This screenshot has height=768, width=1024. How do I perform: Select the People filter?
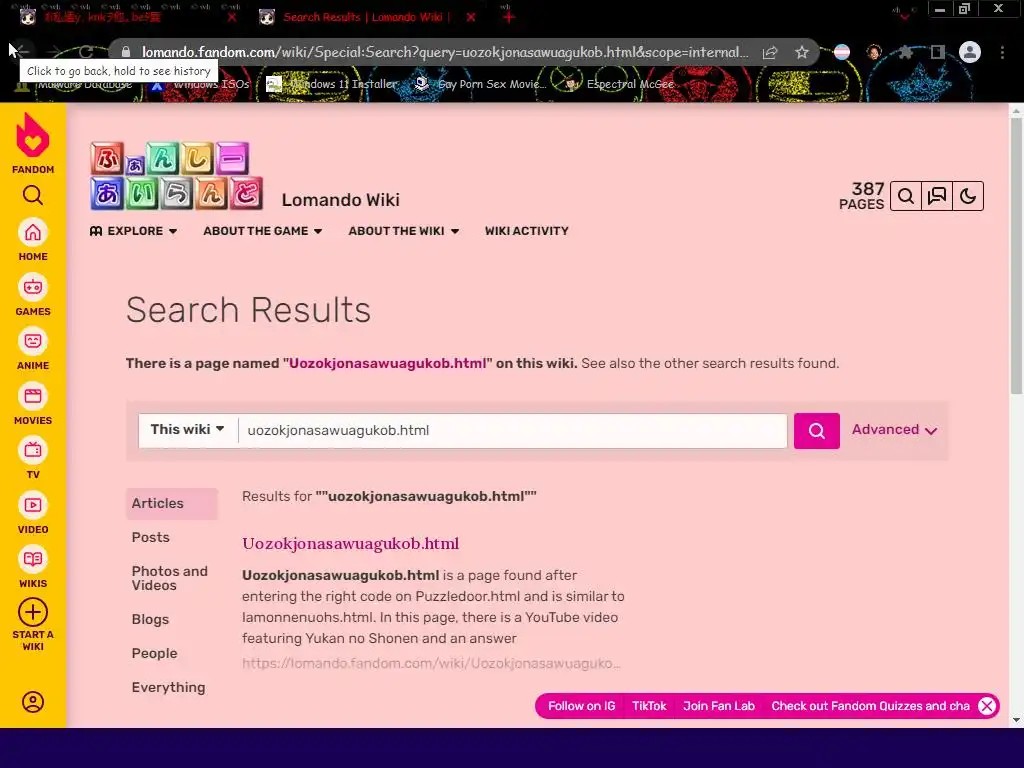[x=155, y=654]
